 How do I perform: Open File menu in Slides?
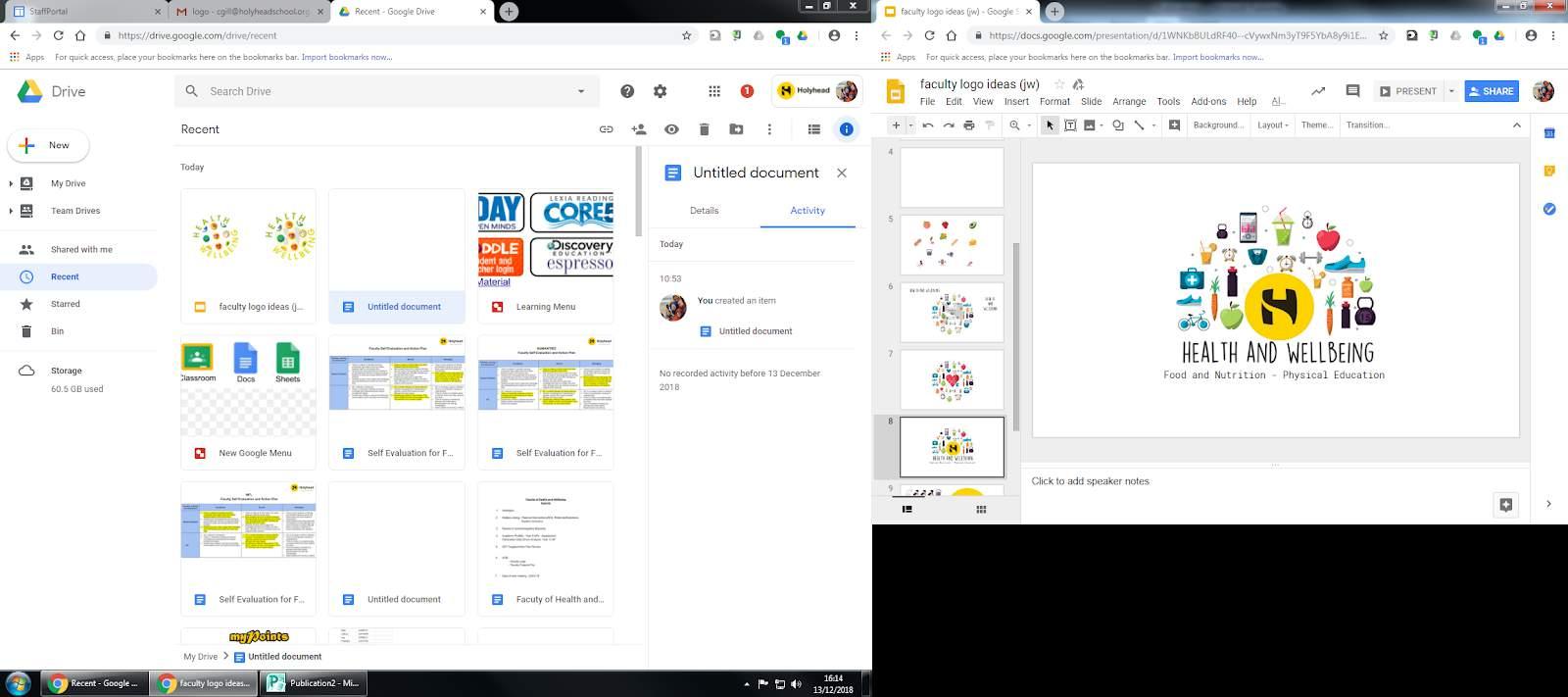point(927,101)
